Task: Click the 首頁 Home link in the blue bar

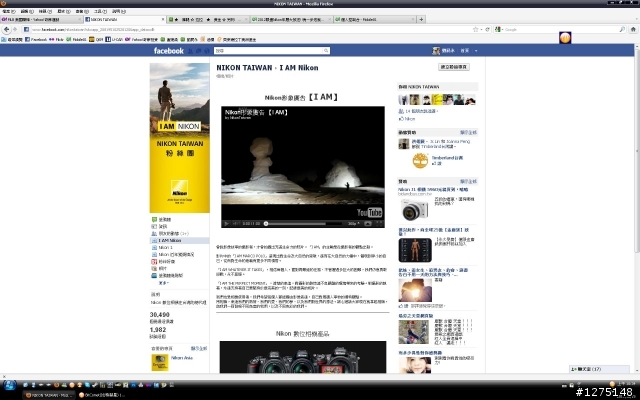Action: pos(464,51)
